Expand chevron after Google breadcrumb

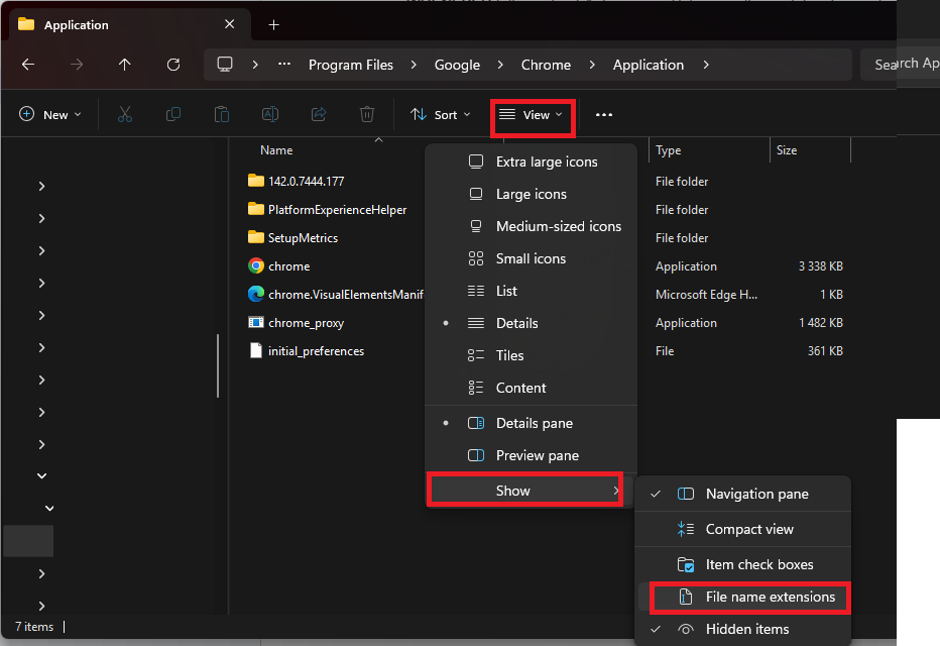click(x=500, y=64)
